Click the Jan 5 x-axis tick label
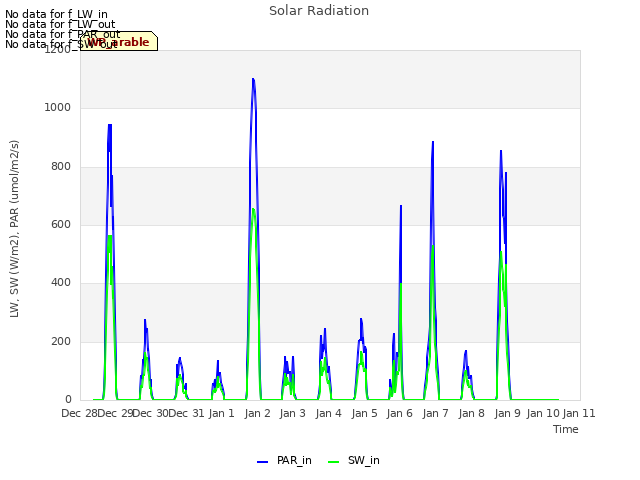 tap(364, 413)
